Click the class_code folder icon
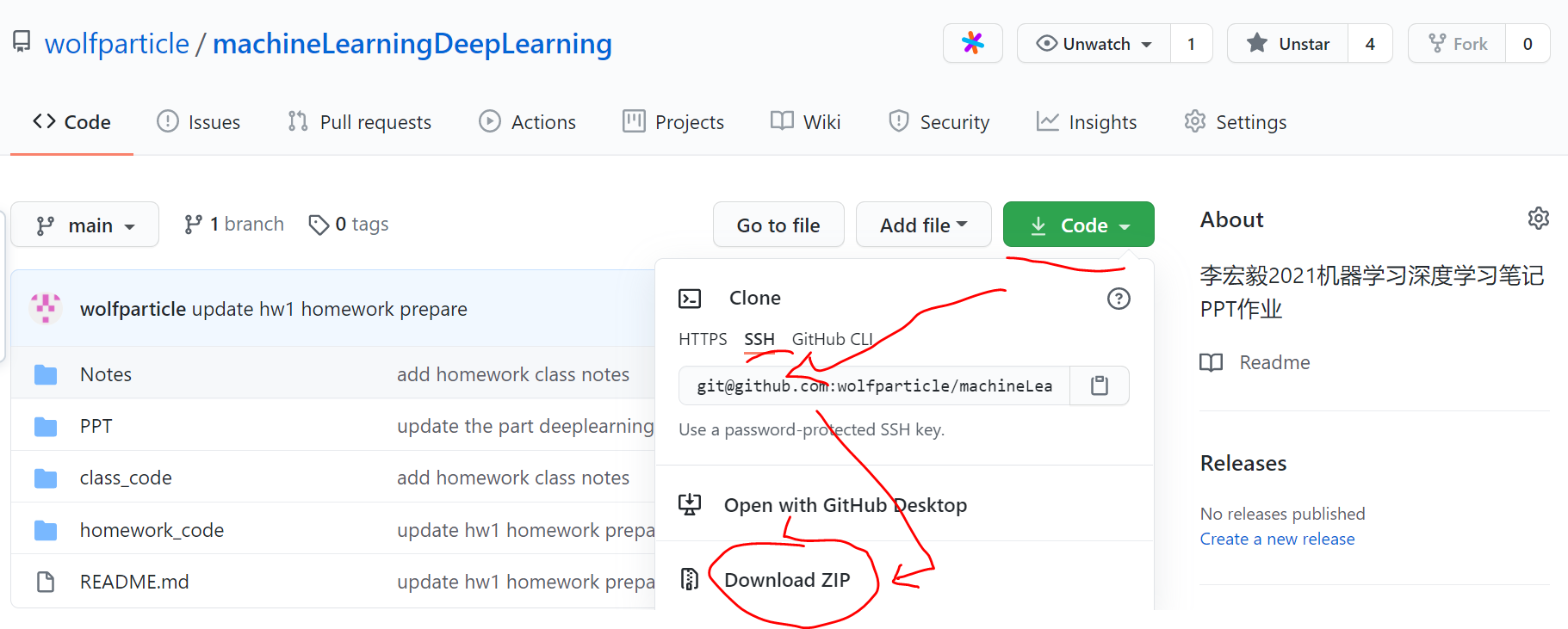The height and width of the screenshot is (629, 1568). [46, 478]
